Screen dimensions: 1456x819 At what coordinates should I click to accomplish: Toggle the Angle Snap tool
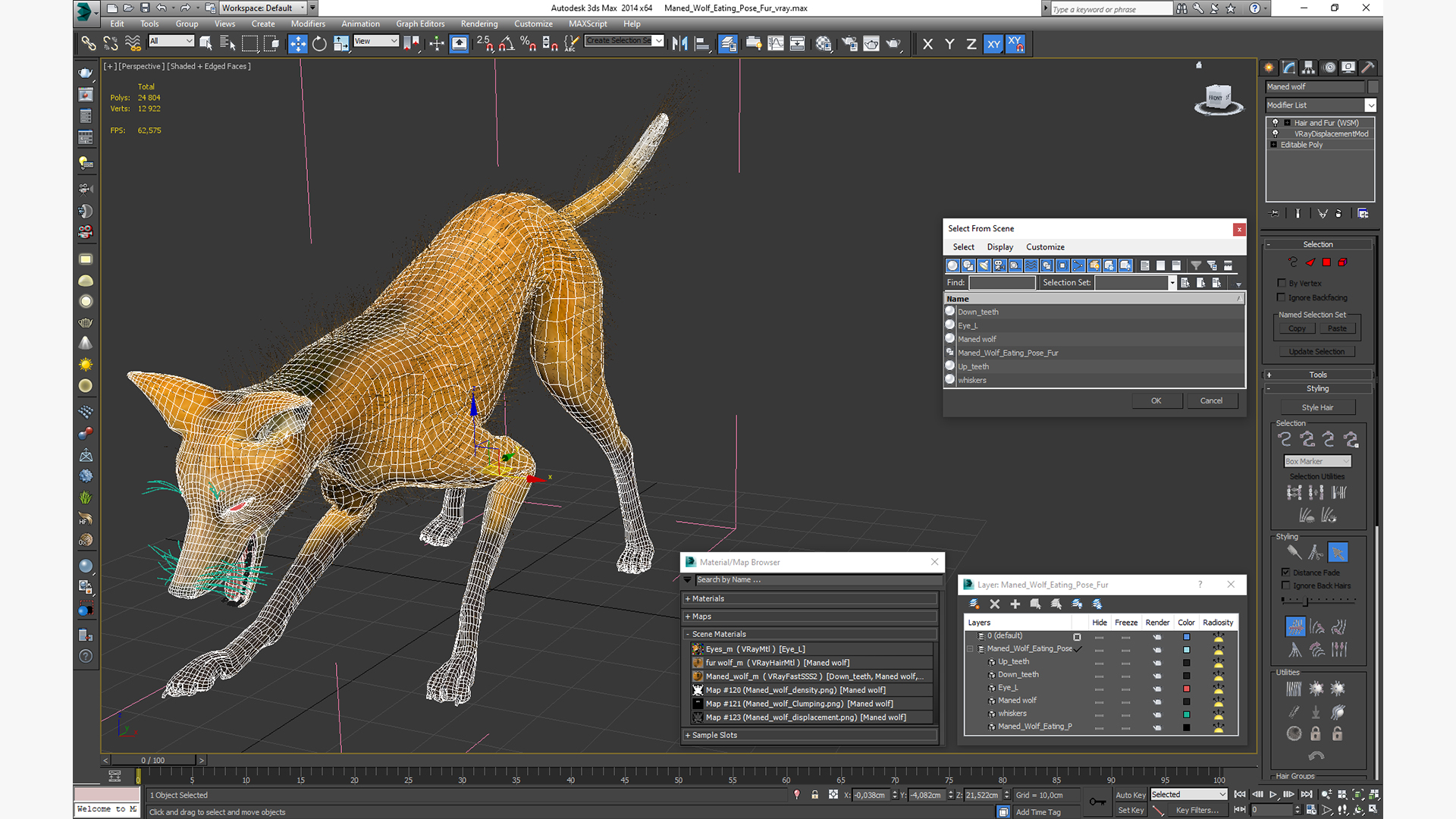pyautogui.click(x=507, y=44)
